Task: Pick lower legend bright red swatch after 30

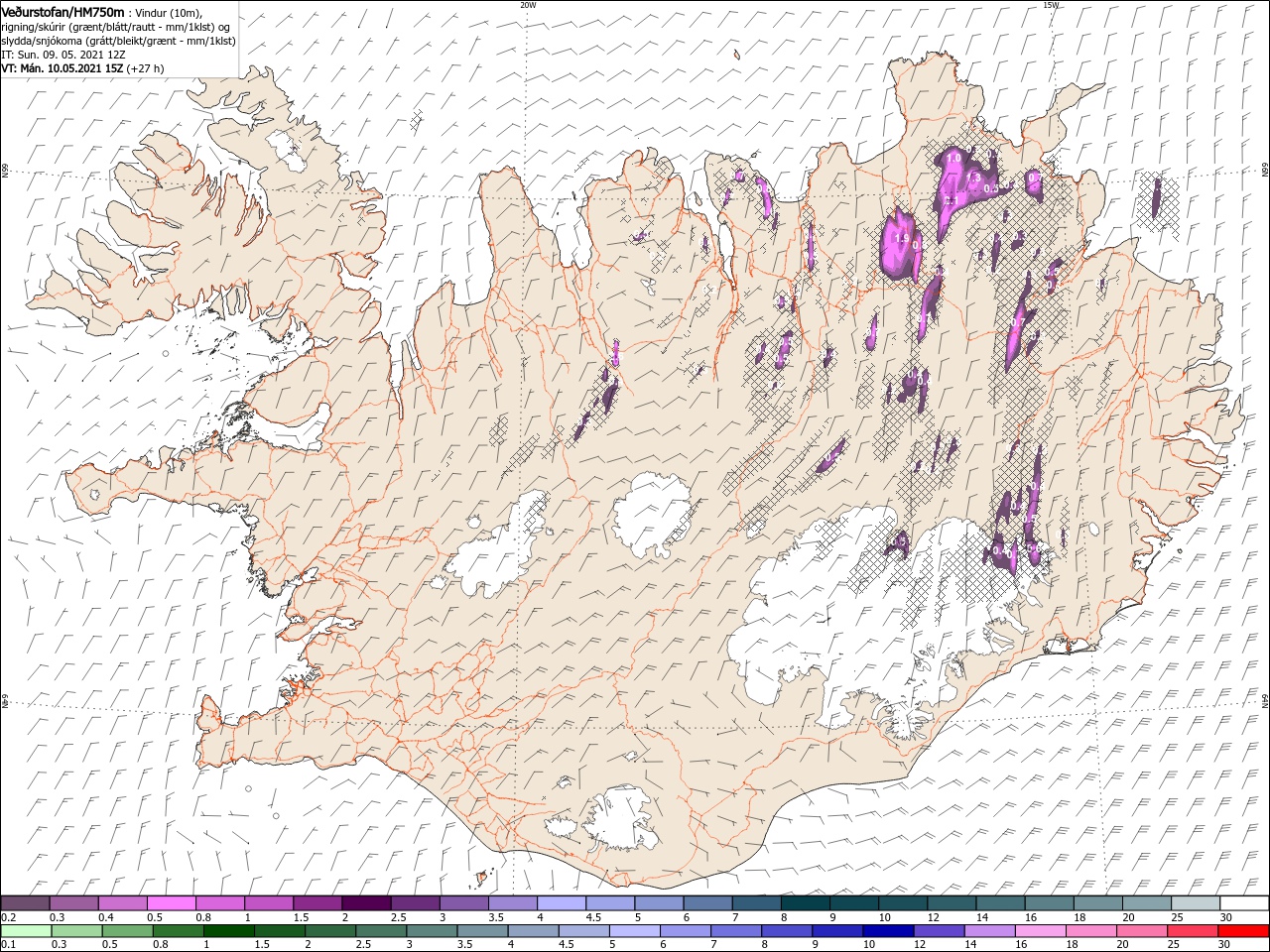Action: tap(1244, 931)
